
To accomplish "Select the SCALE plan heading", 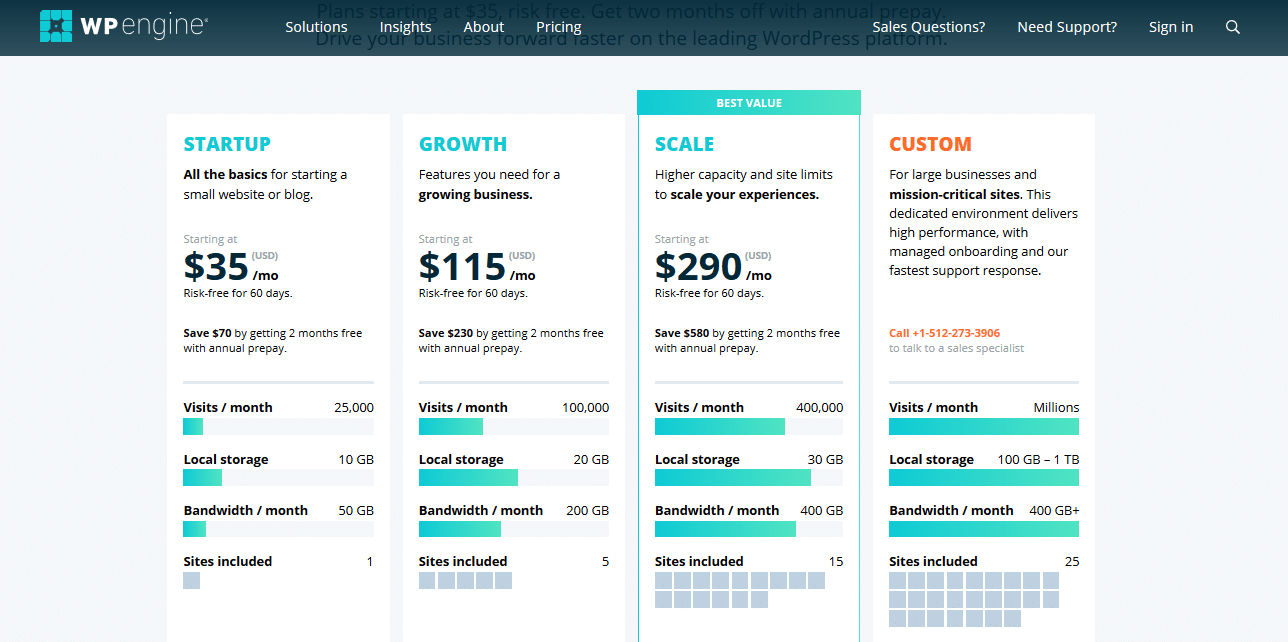I will pos(685,144).
